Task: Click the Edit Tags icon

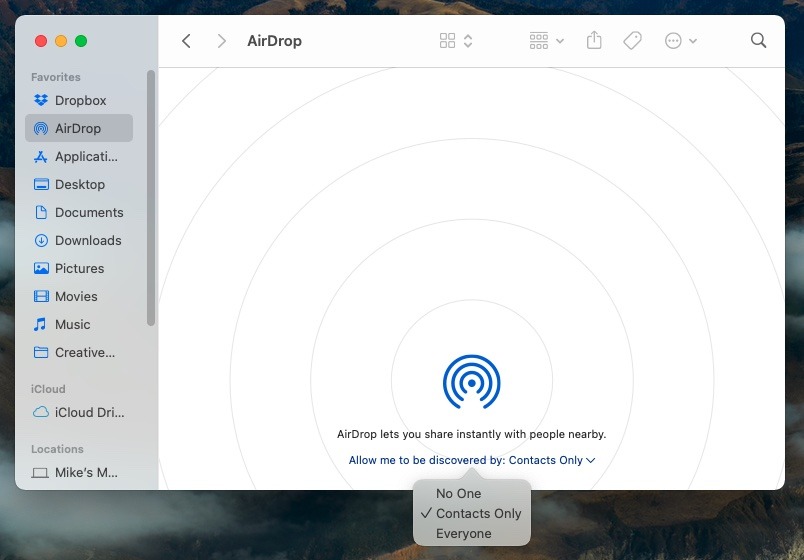Action: pos(632,41)
